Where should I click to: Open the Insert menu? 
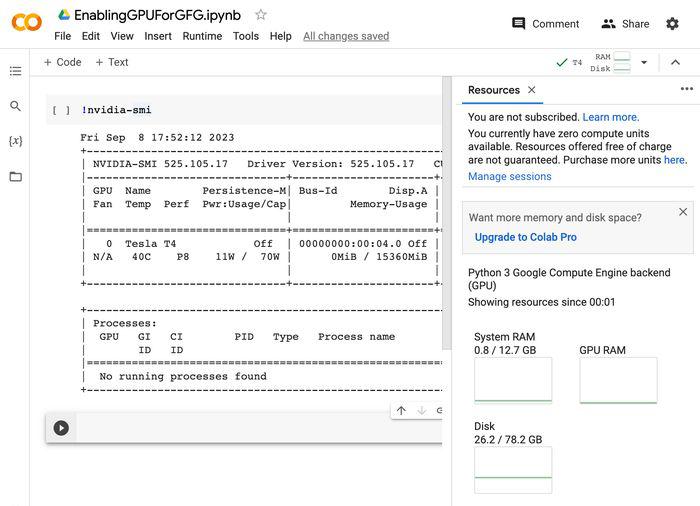tap(158, 36)
